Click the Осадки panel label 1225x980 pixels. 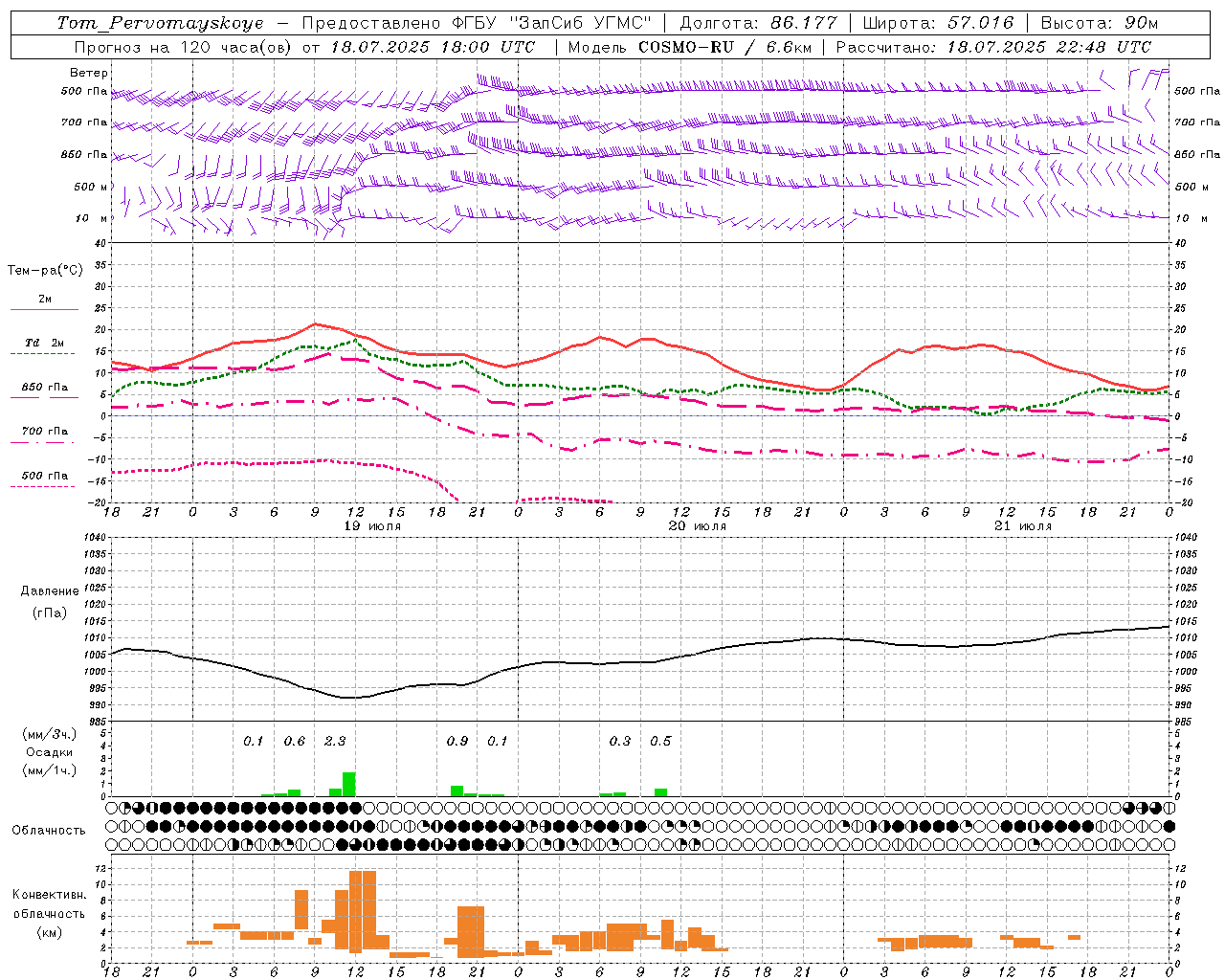[x=49, y=752]
